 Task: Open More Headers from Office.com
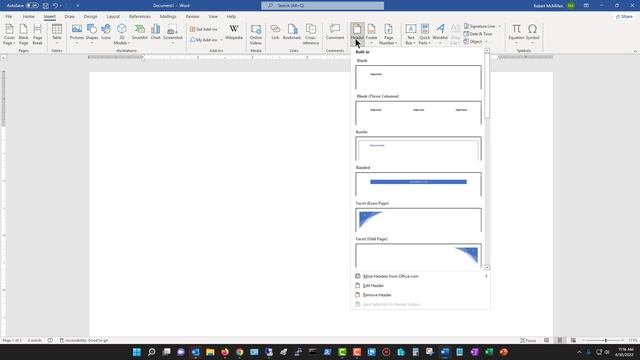pyautogui.click(x=420, y=276)
